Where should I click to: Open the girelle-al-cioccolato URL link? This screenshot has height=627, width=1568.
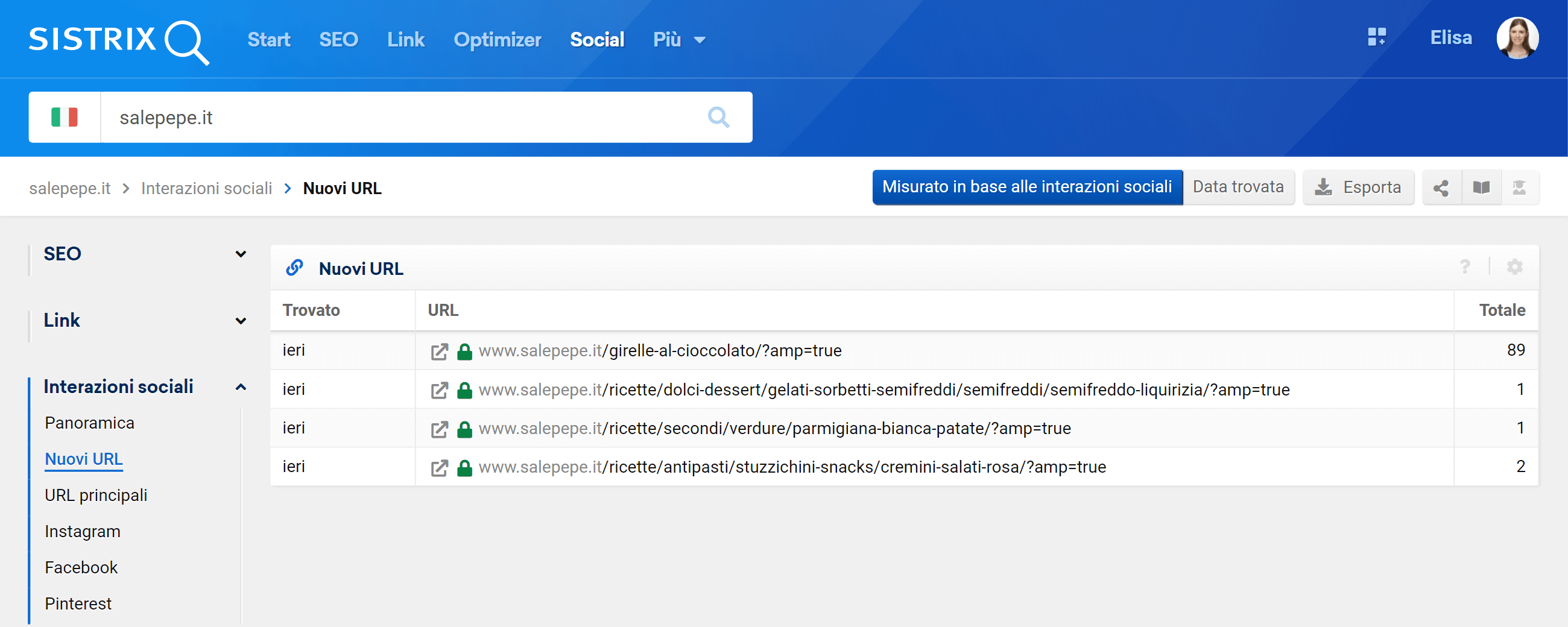pyautogui.click(x=660, y=351)
